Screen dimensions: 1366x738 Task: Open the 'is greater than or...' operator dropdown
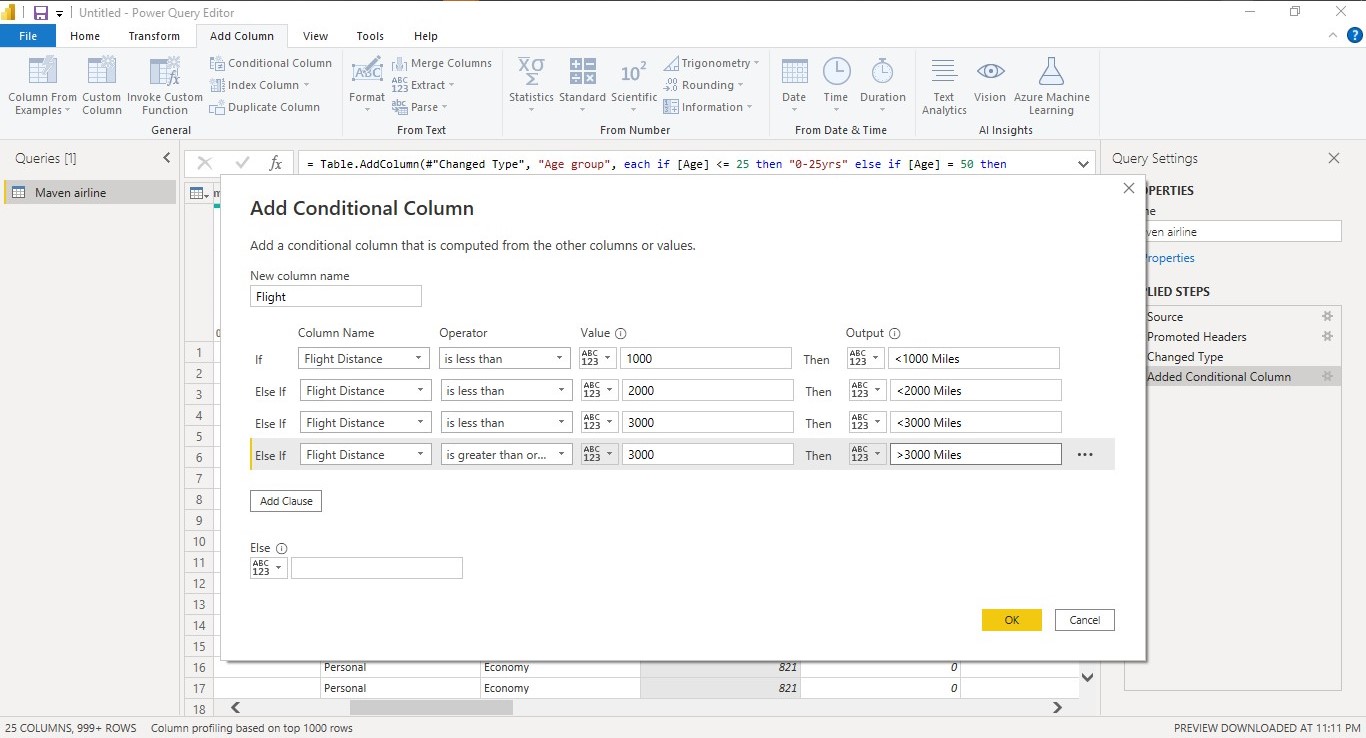point(505,455)
